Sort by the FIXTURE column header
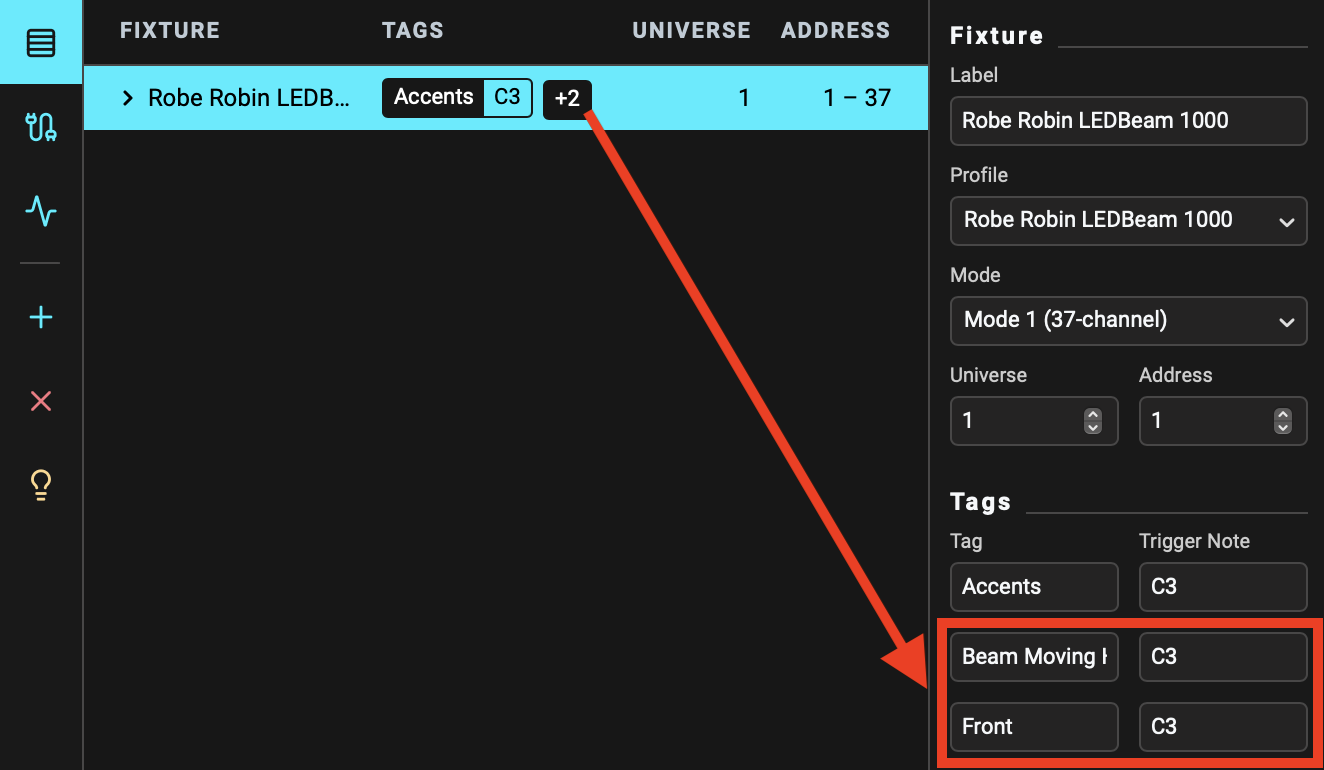The image size is (1324, 770). click(x=169, y=31)
